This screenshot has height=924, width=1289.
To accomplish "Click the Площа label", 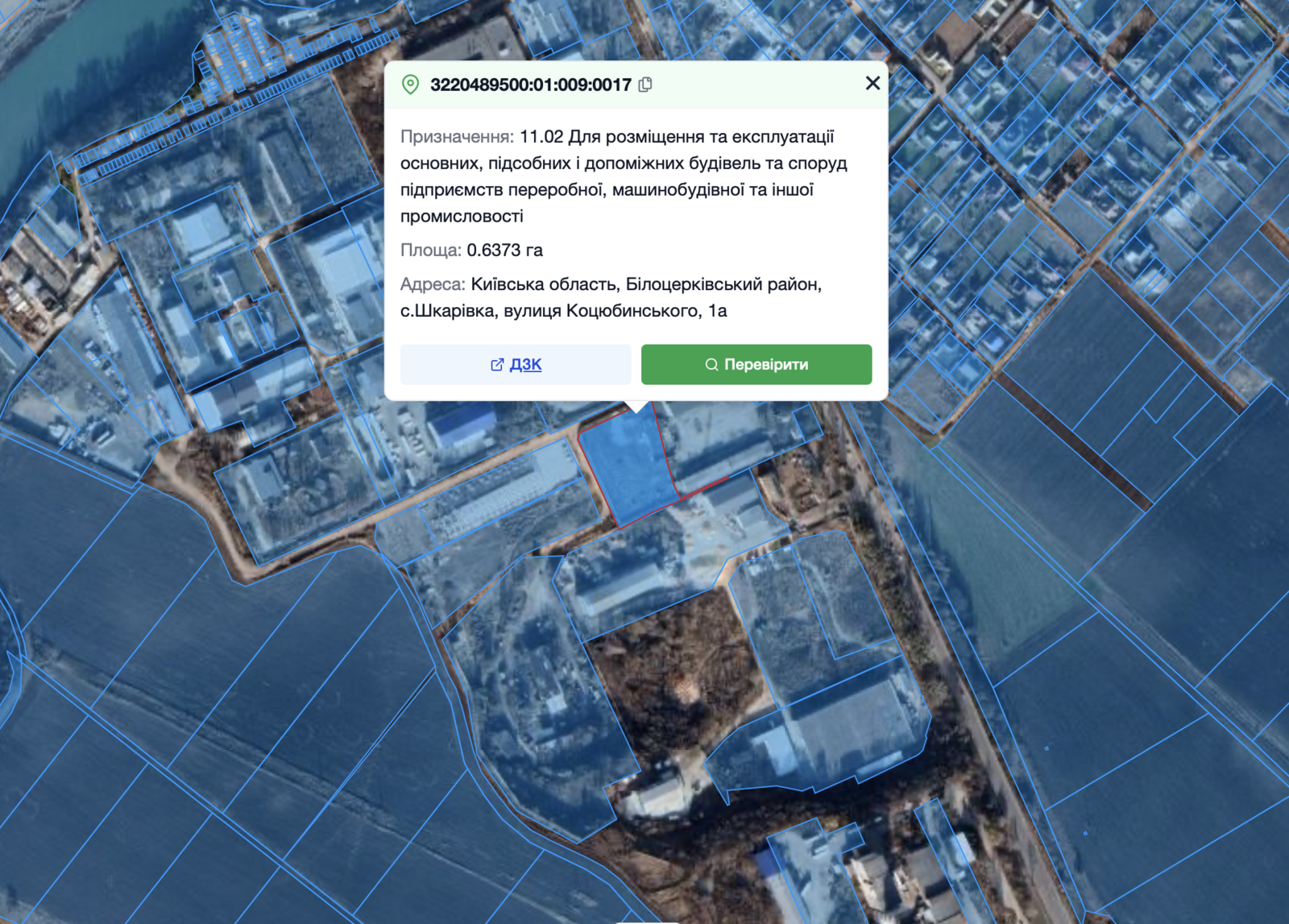I will [430, 251].
